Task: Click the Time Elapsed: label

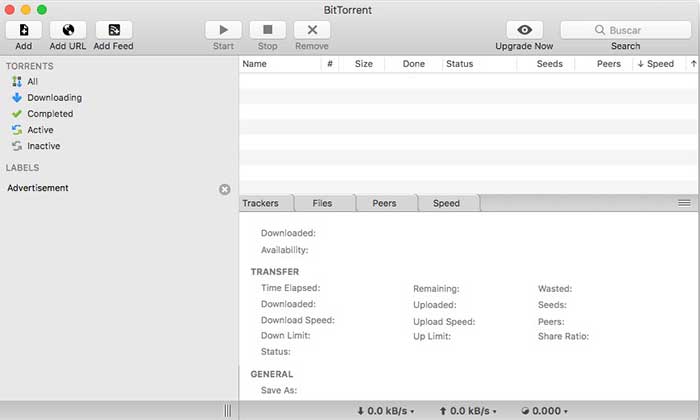Action: pos(290,288)
